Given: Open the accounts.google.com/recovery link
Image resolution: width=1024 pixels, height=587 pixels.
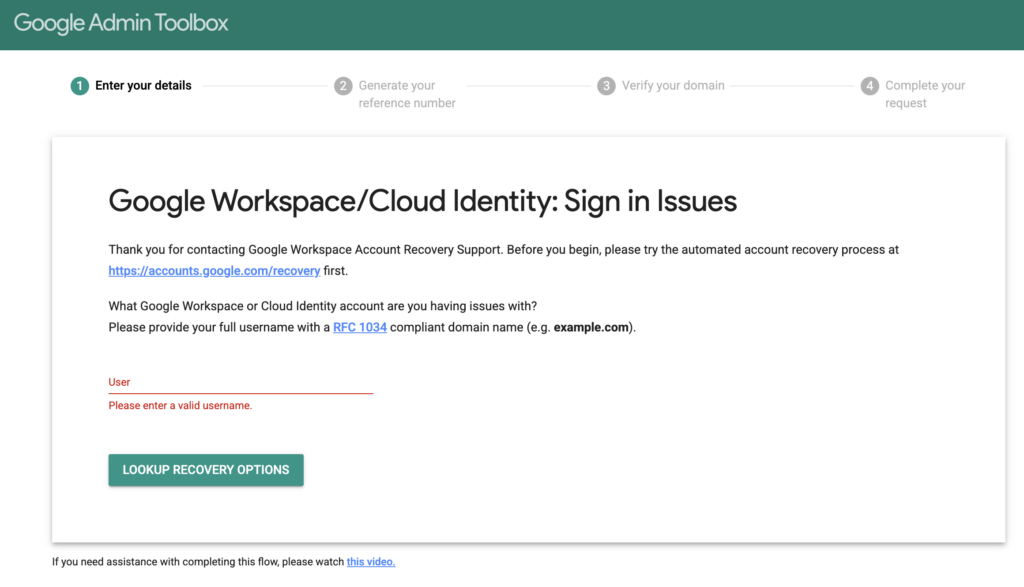Looking at the screenshot, I should [x=214, y=270].
